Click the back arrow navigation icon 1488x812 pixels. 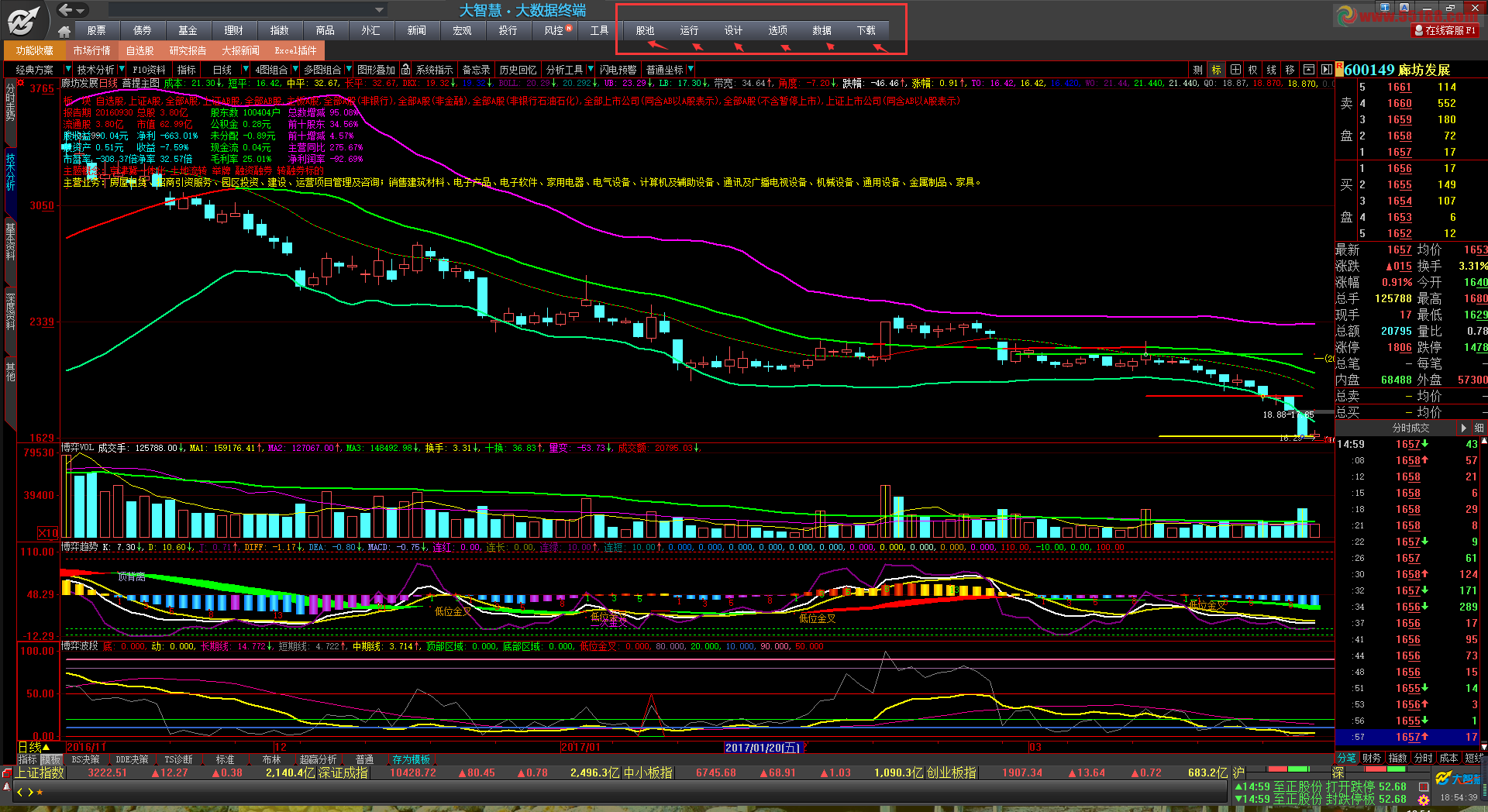(67, 9)
